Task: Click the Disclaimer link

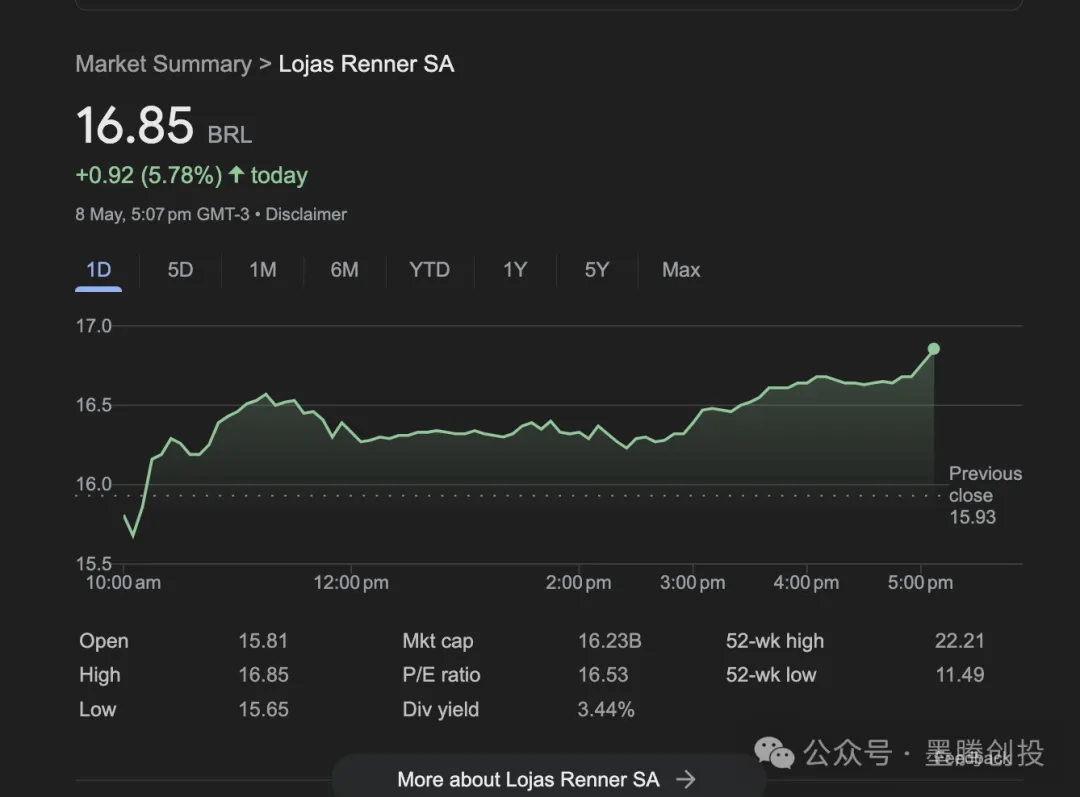Action: 306,214
